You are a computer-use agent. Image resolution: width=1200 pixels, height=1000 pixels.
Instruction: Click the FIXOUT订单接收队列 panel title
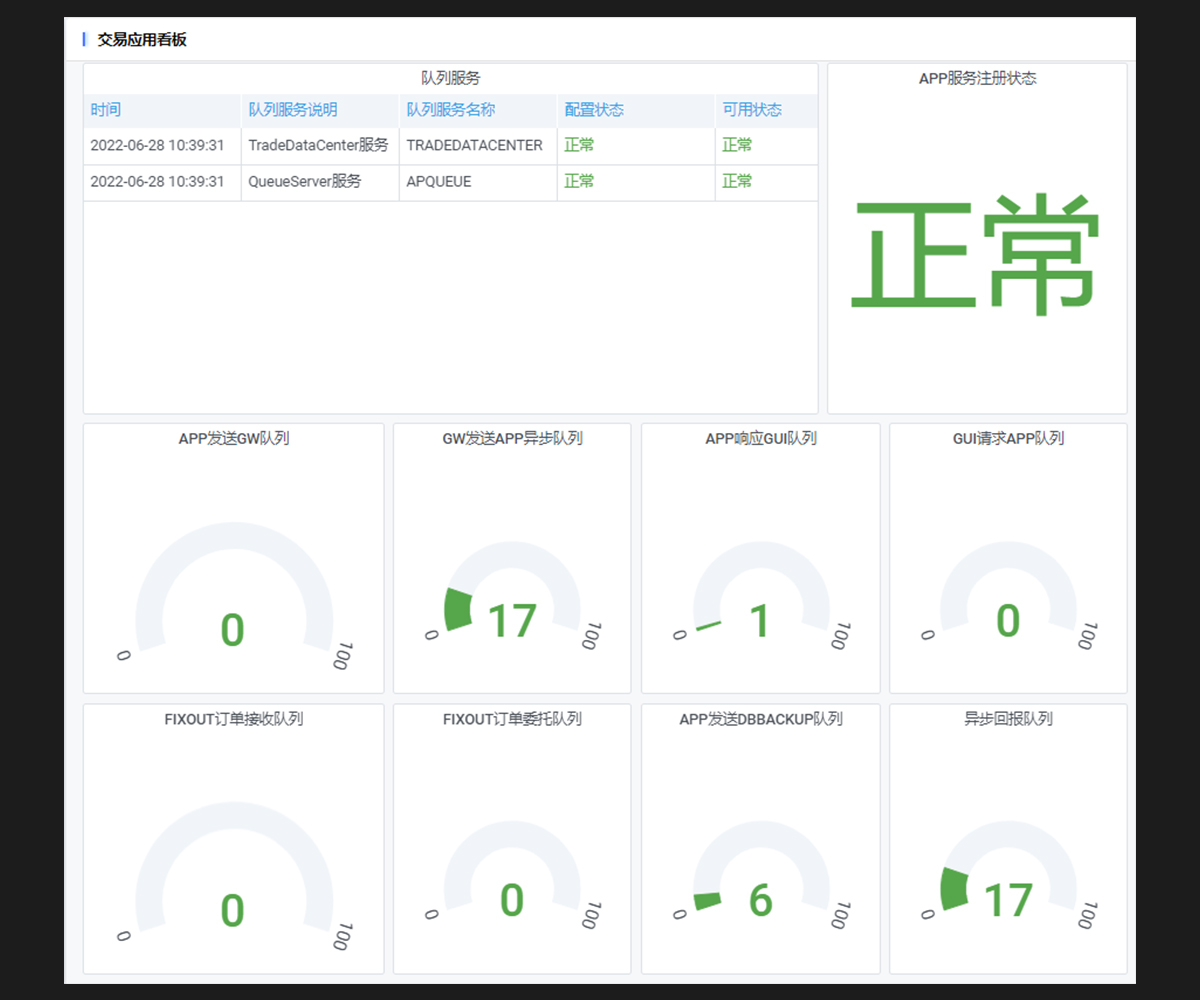(x=234, y=719)
